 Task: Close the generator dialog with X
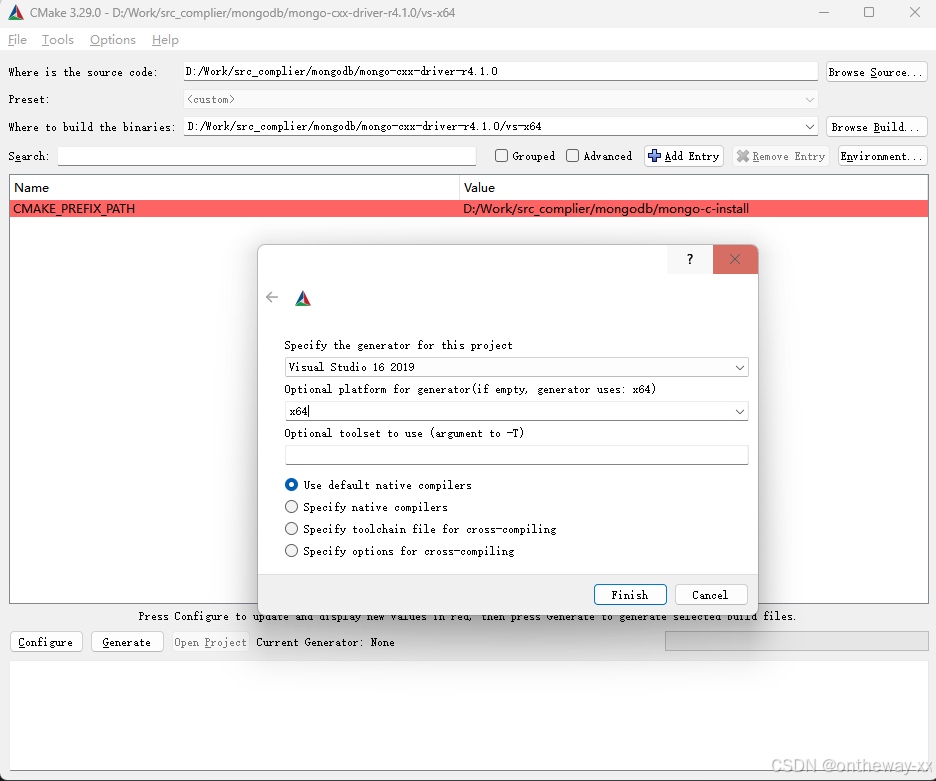click(x=735, y=259)
